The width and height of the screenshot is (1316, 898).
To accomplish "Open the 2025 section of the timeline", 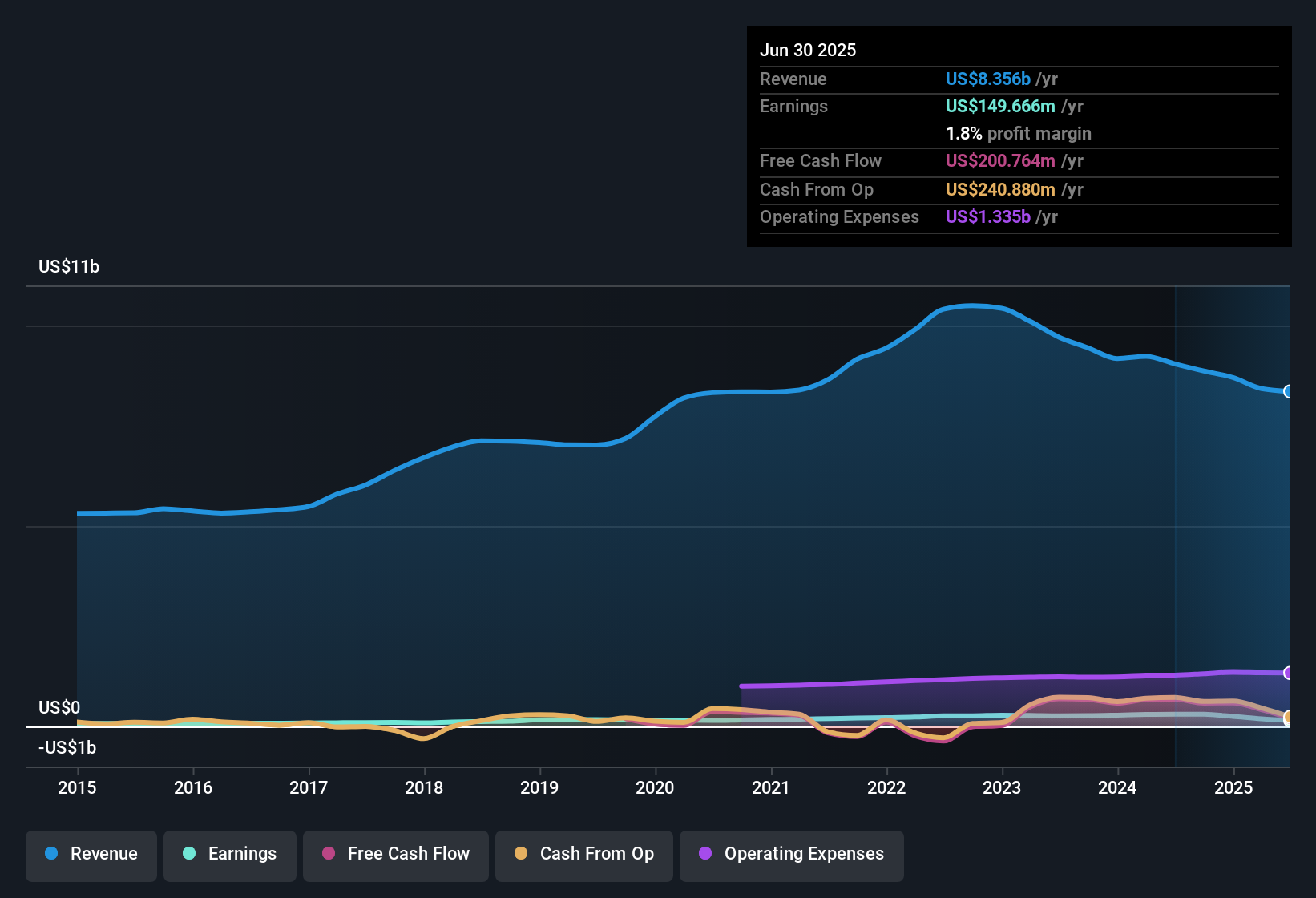I will pyautogui.click(x=1233, y=788).
